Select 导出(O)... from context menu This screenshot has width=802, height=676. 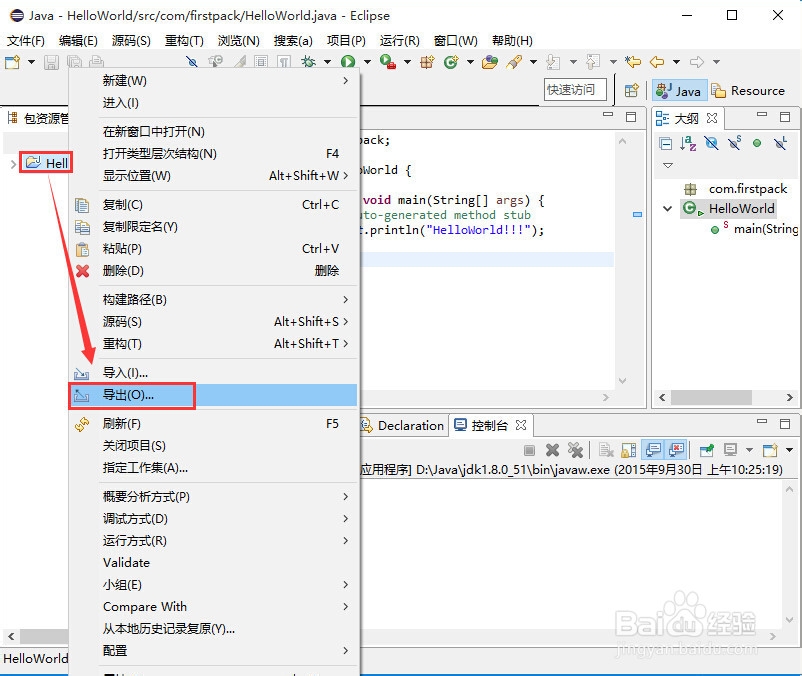(x=213, y=395)
